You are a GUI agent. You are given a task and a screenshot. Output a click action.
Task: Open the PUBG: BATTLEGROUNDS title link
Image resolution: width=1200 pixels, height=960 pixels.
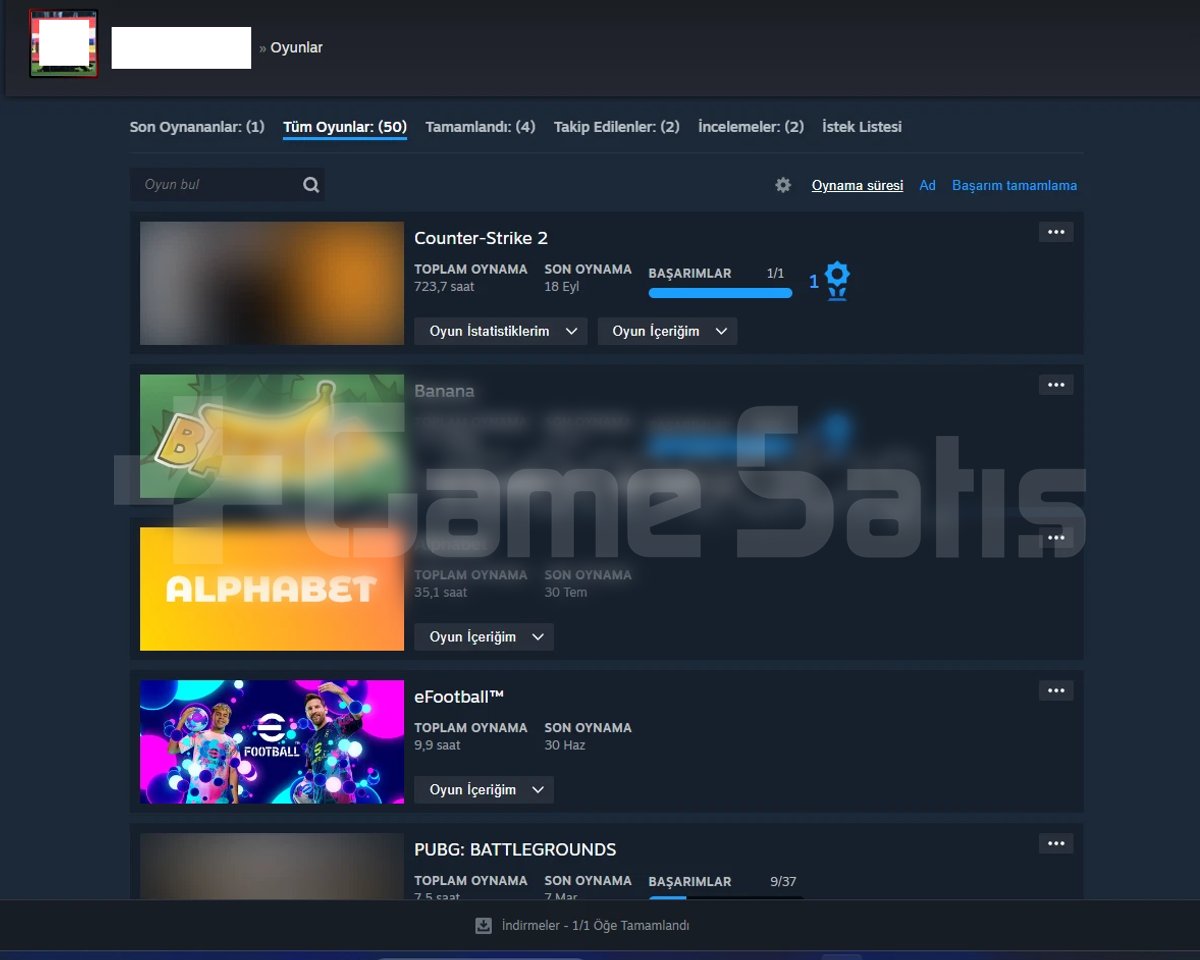[x=515, y=849]
